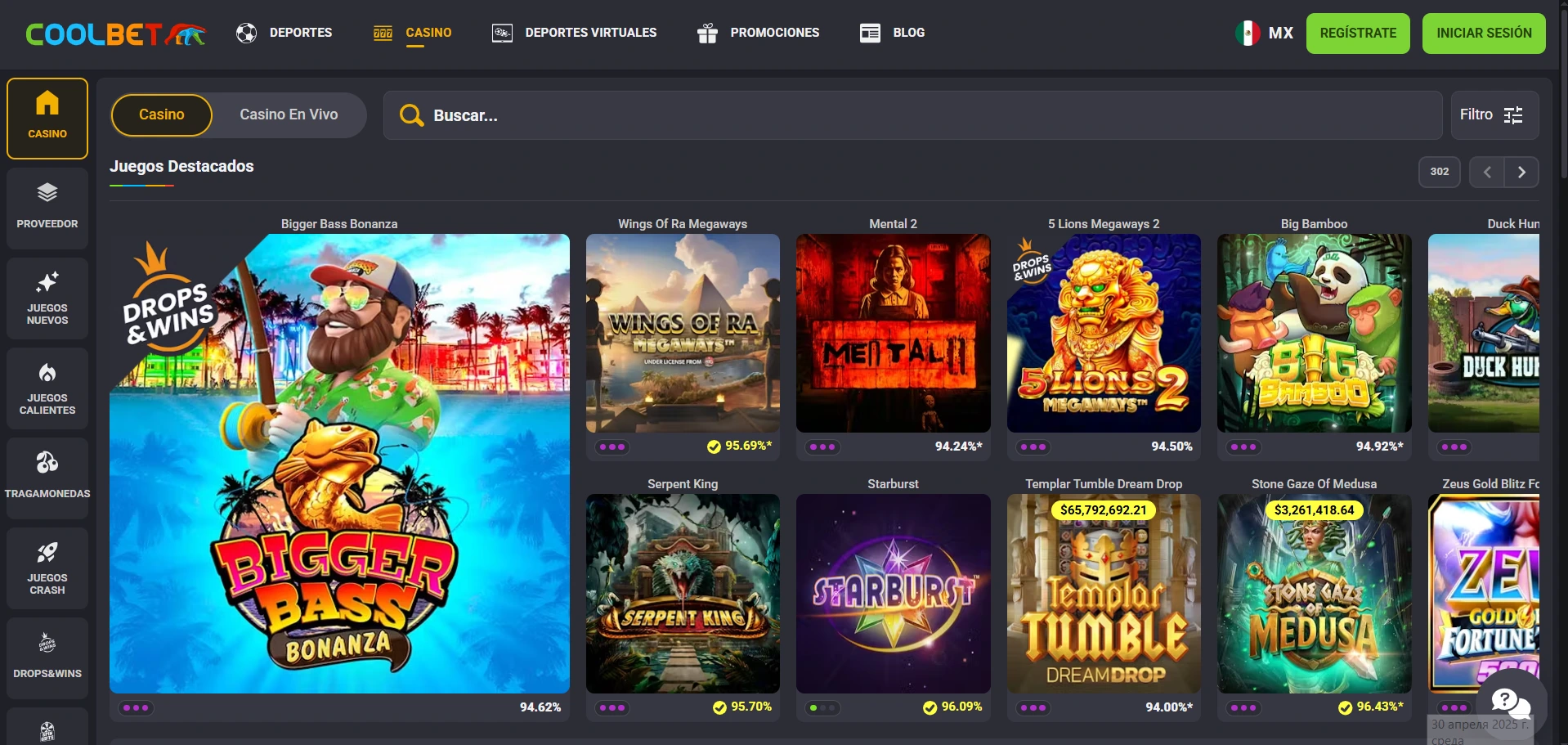The height and width of the screenshot is (745, 1568).
Task: Open Wings Of Ra Megaways thumbnail
Action: pyautogui.click(x=683, y=333)
